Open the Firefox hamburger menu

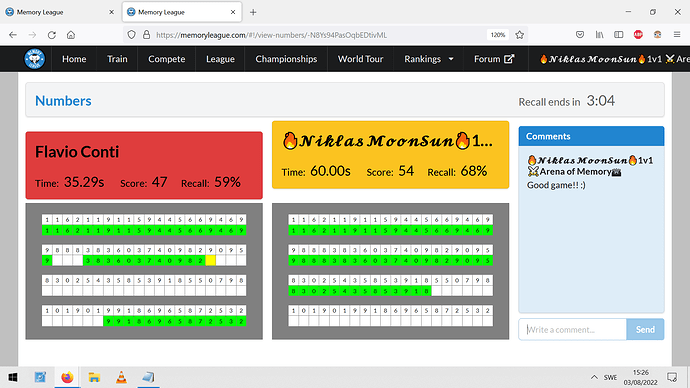677,35
